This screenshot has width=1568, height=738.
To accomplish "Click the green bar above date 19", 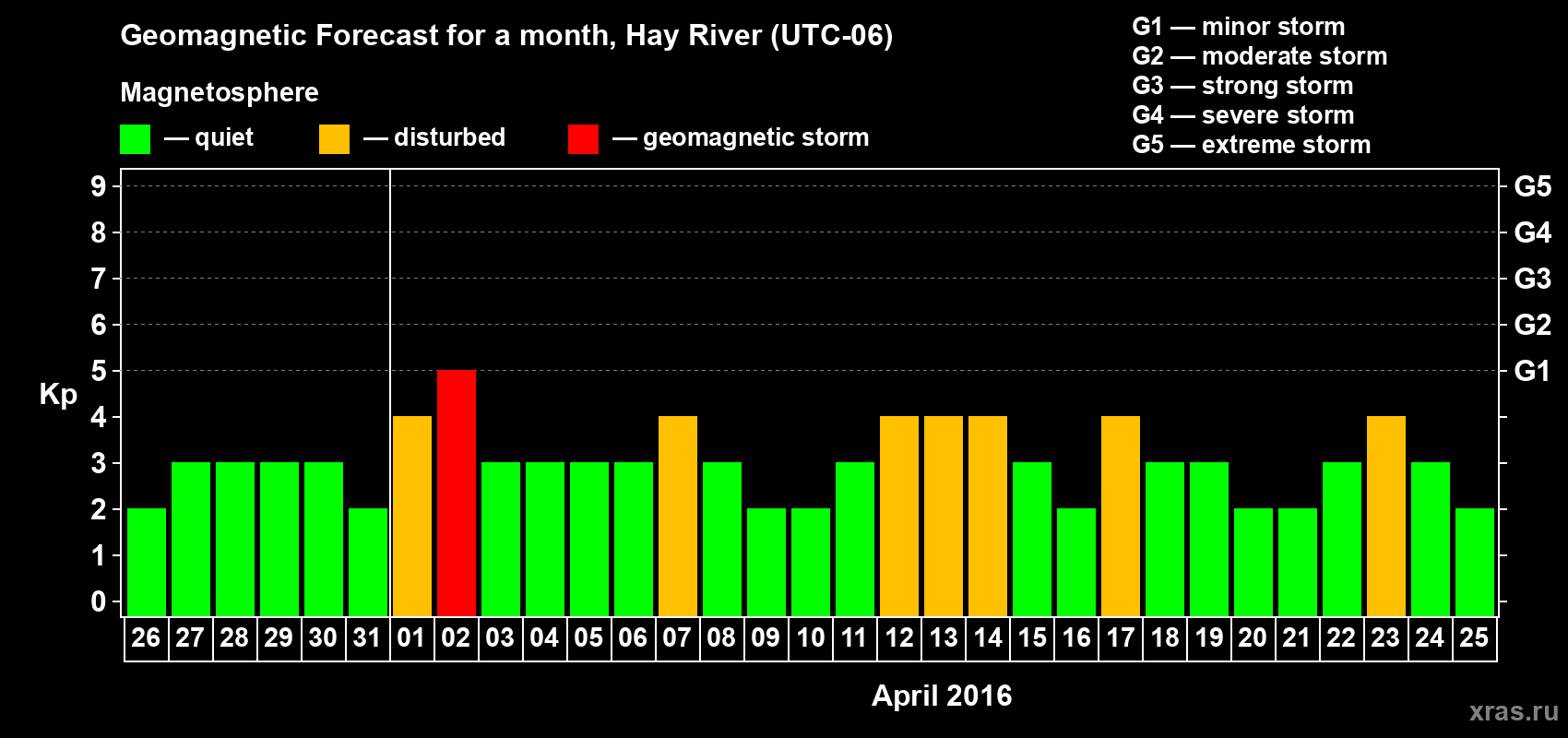I will point(1209,540).
